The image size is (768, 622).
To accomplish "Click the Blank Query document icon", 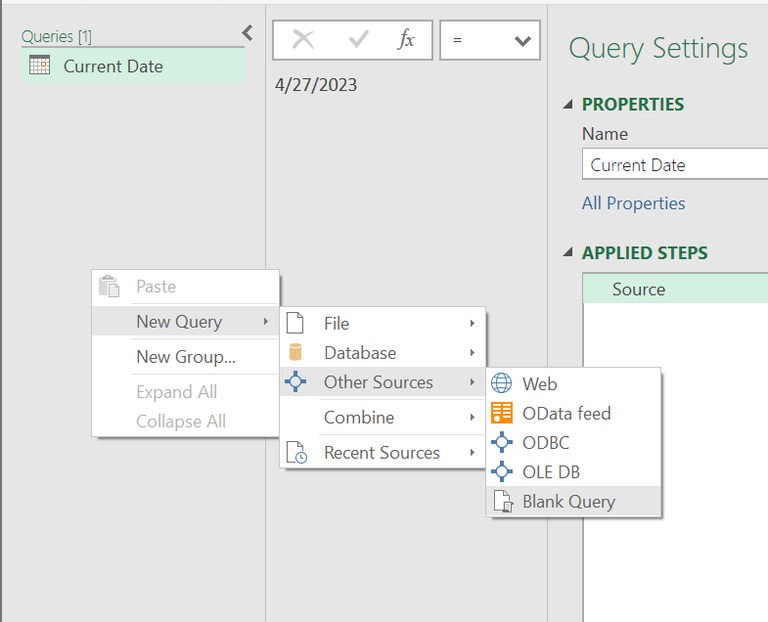I will pos(502,502).
